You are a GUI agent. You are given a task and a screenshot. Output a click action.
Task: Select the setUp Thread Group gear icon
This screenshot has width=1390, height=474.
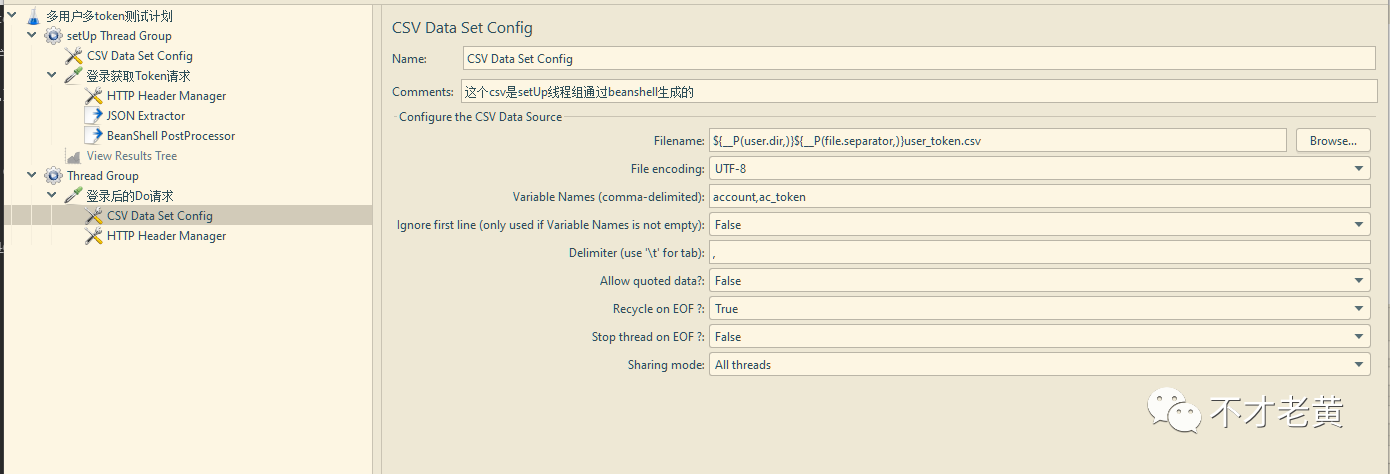[x=53, y=36]
